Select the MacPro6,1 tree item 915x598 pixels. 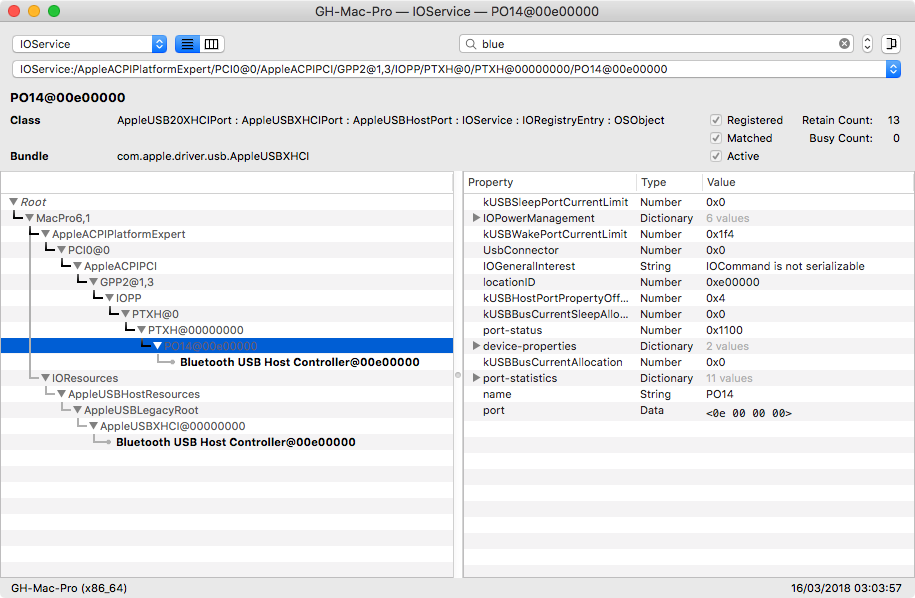click(63, 218)
